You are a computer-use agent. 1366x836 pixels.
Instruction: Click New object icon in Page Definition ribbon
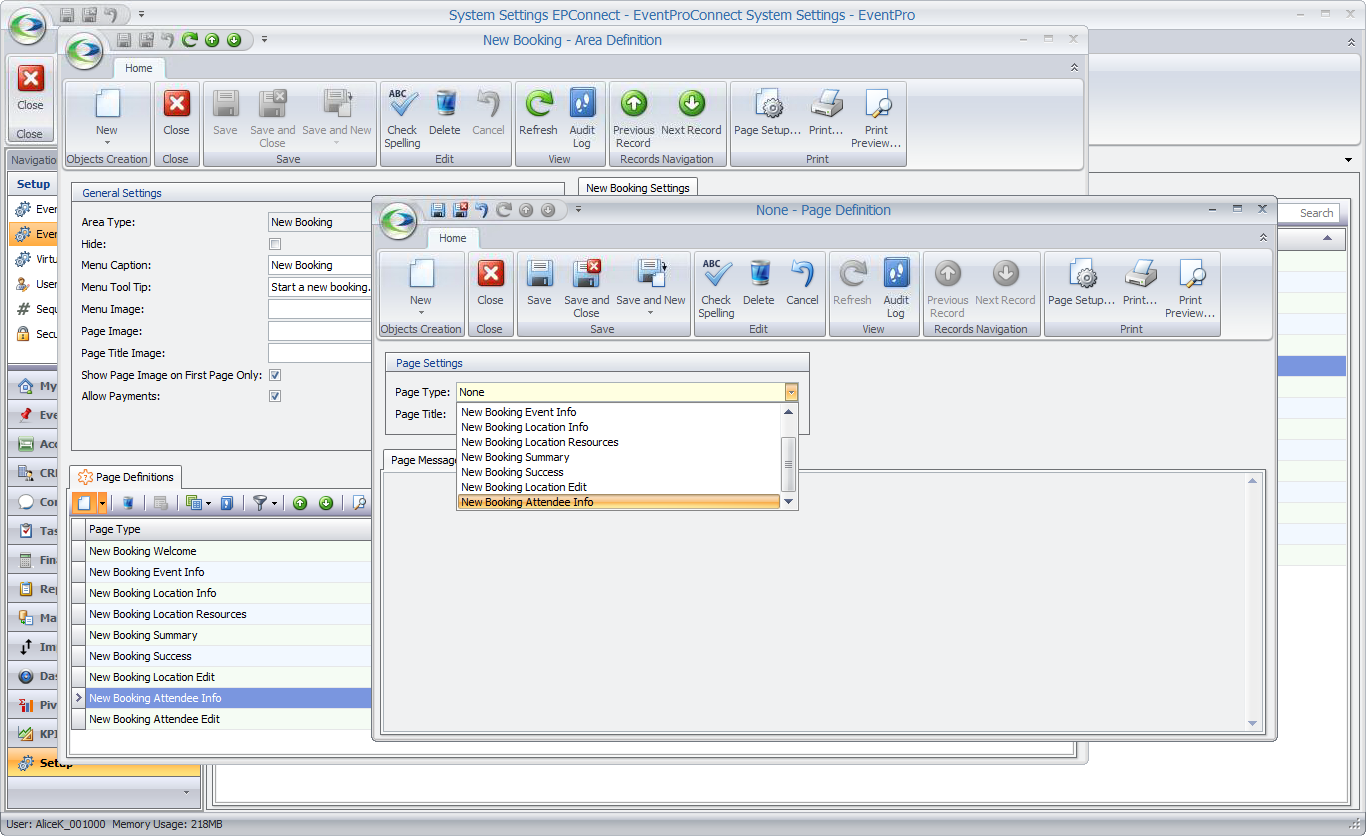coord(421,274)
